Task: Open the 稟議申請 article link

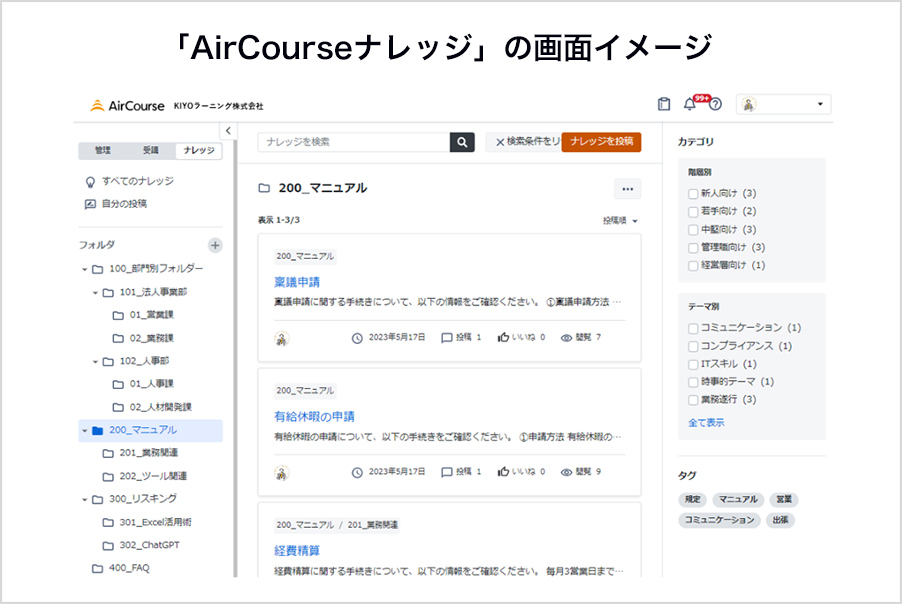Action: (x=297, y=282)
